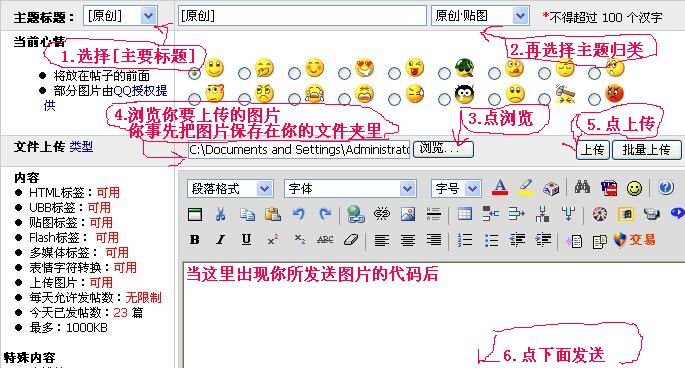Click the 浏览 browse button

[x=443, y=149]
